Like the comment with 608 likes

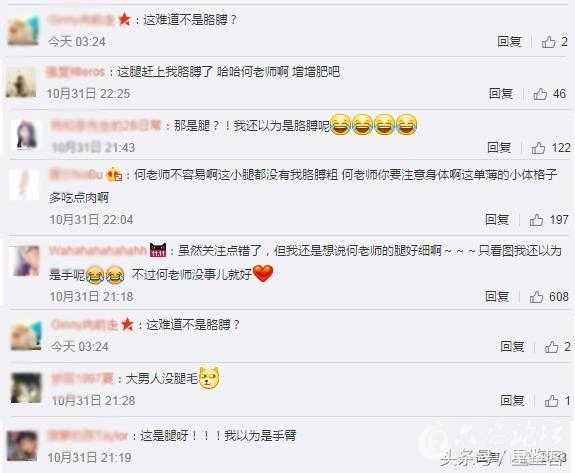[x=536, y=297]
